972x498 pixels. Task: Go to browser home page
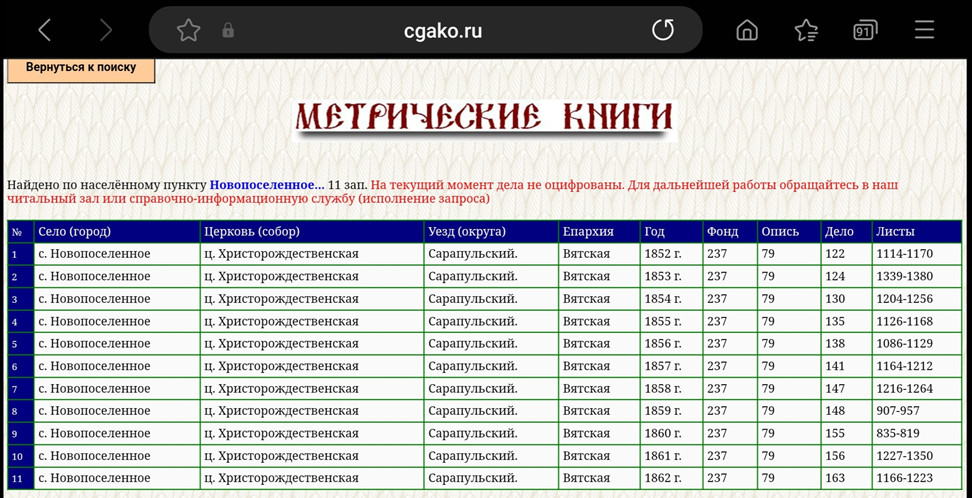747,30
